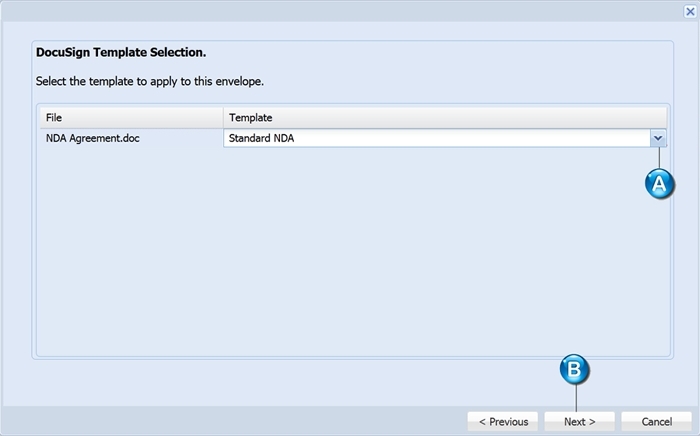The image size is (700, 436).
Task: Click the blue callout marker A
Action: pos(659,184)
